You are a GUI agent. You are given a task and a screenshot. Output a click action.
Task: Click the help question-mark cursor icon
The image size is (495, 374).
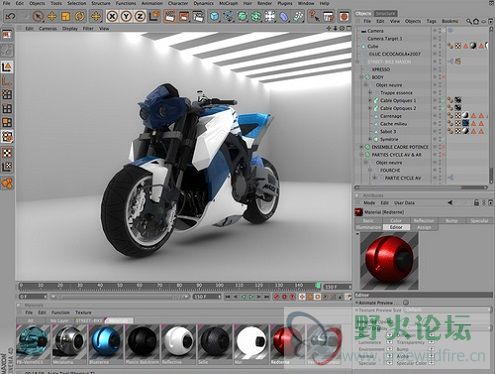tap(313, 16)
